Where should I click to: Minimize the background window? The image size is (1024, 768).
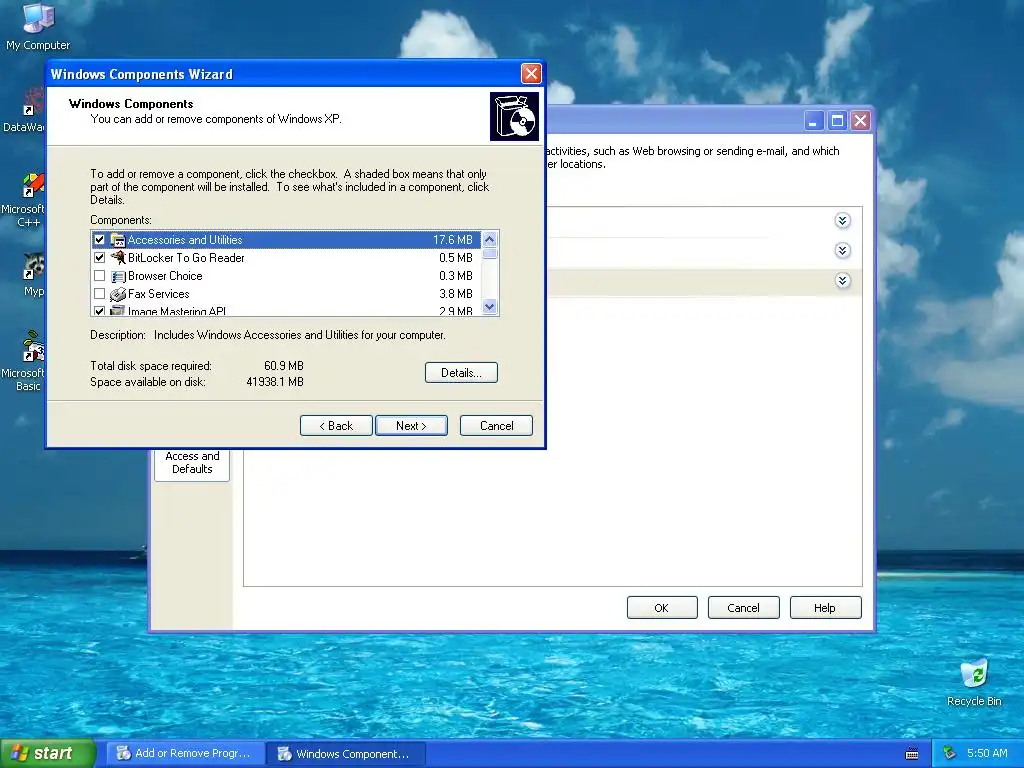tap(813, 121)
